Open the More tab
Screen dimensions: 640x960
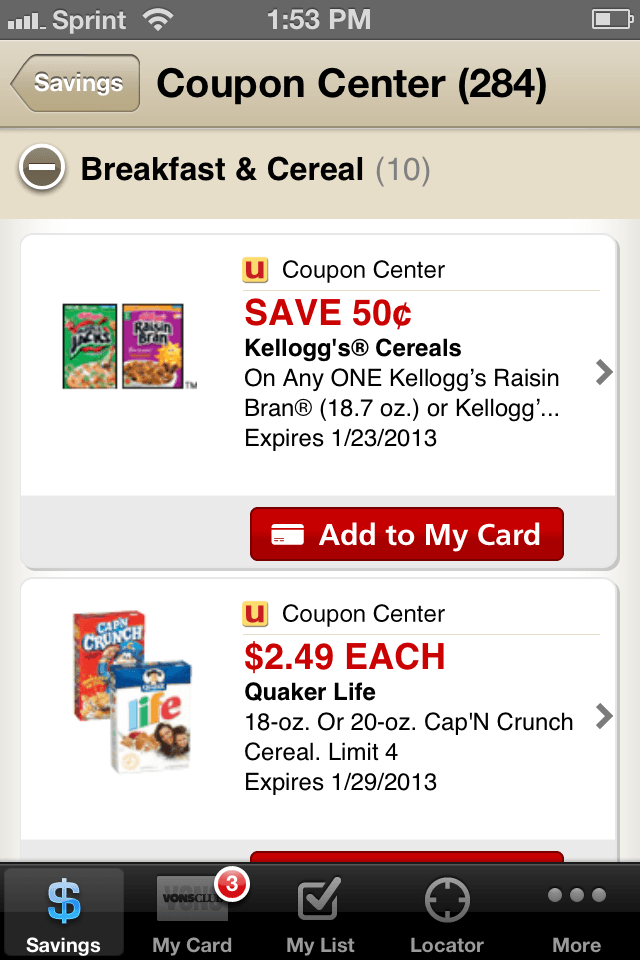point(576,913)
